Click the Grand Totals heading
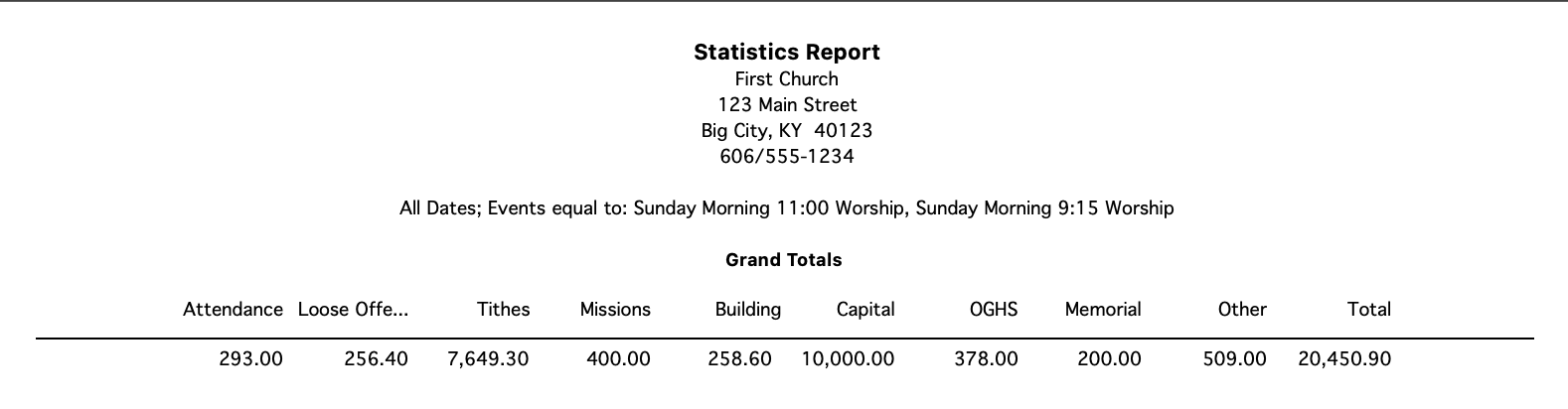This screenshot has height=409, width=1568. tap(783, 260)
